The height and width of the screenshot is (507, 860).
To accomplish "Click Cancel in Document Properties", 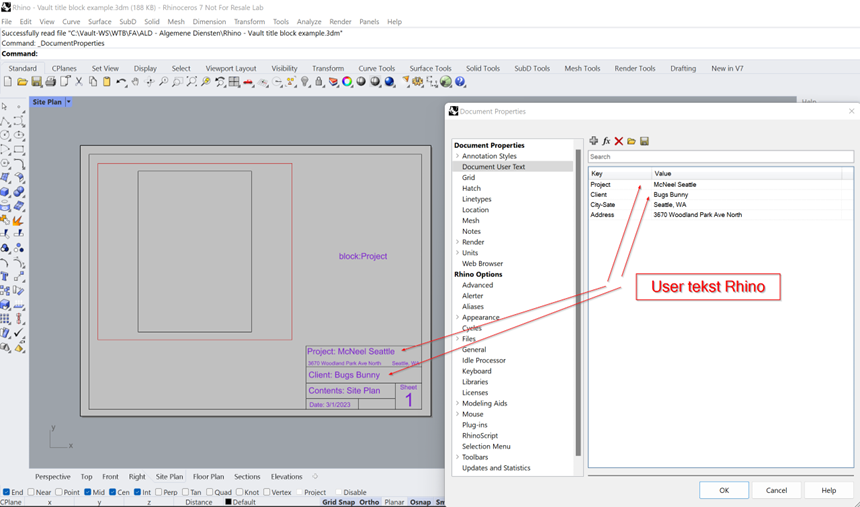I will [776, 491].
